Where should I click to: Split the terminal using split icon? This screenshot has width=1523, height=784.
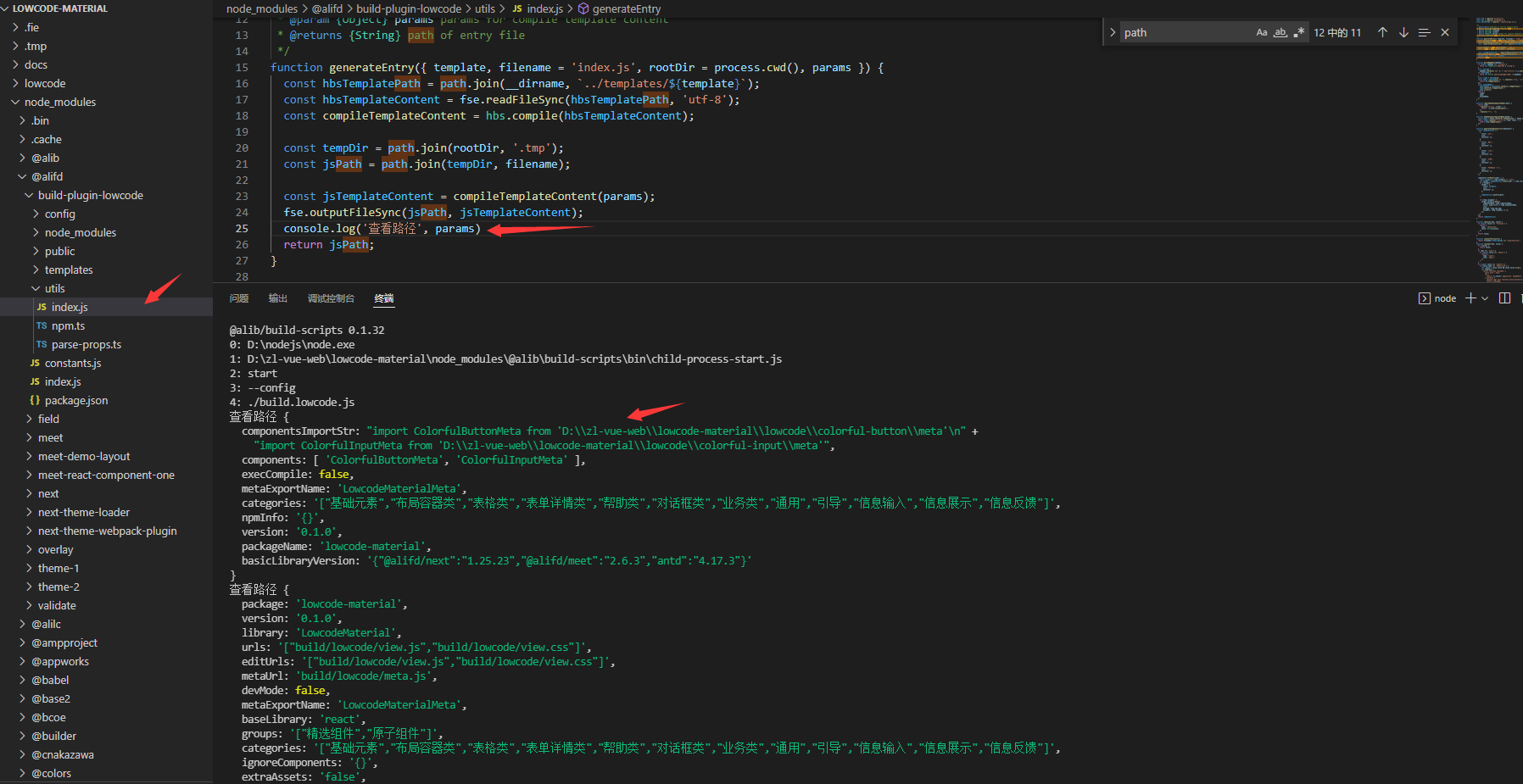tap(1504, 297)
